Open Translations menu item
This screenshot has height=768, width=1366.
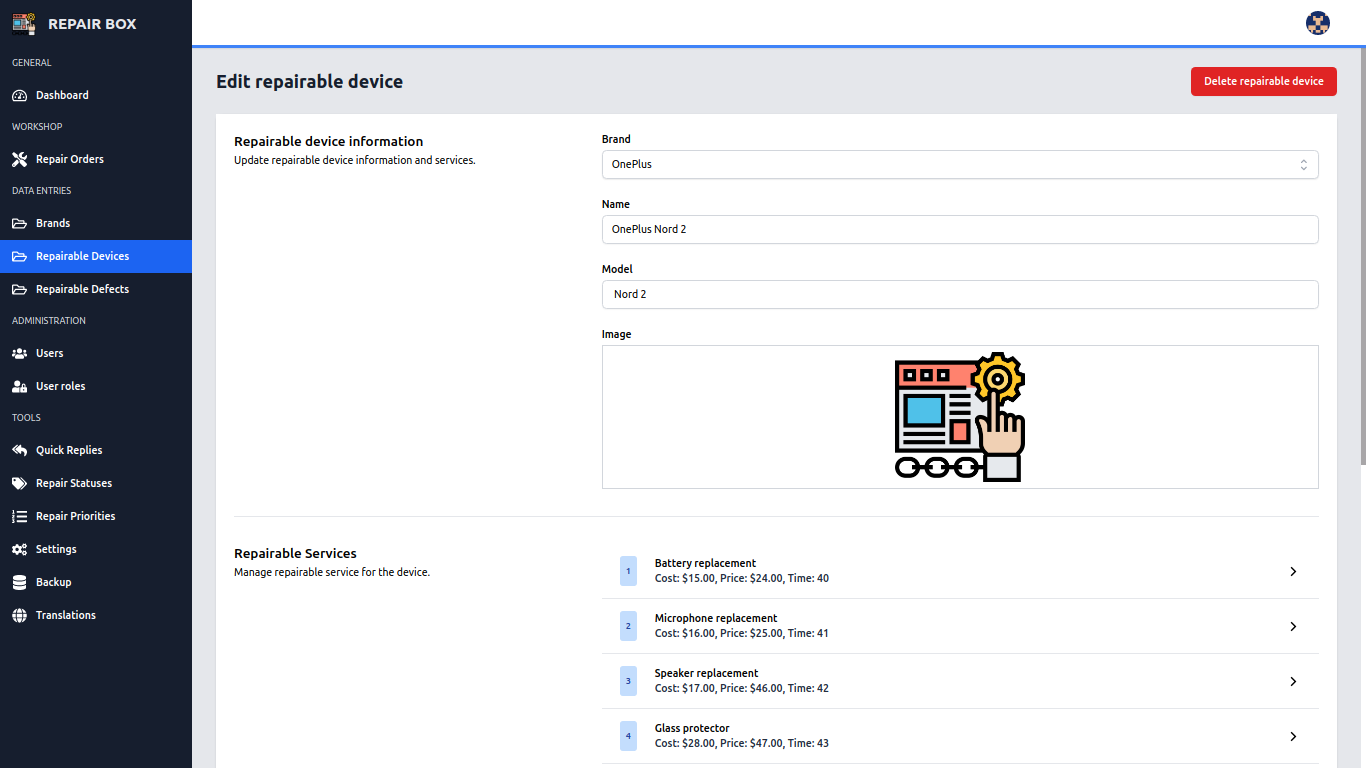[x=96, y=616]
